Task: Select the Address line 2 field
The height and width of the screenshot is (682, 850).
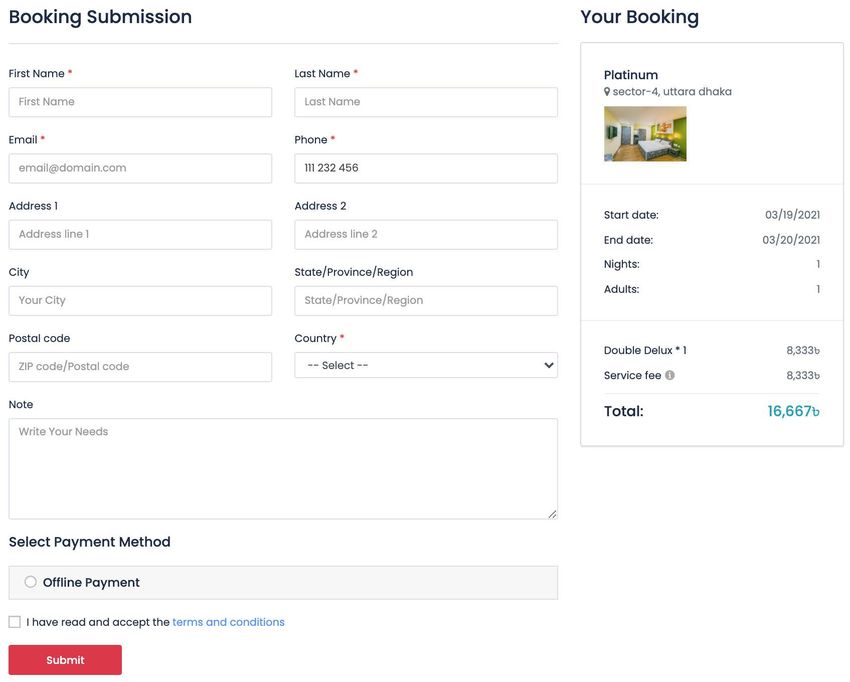Action: (x=426, y=234)
